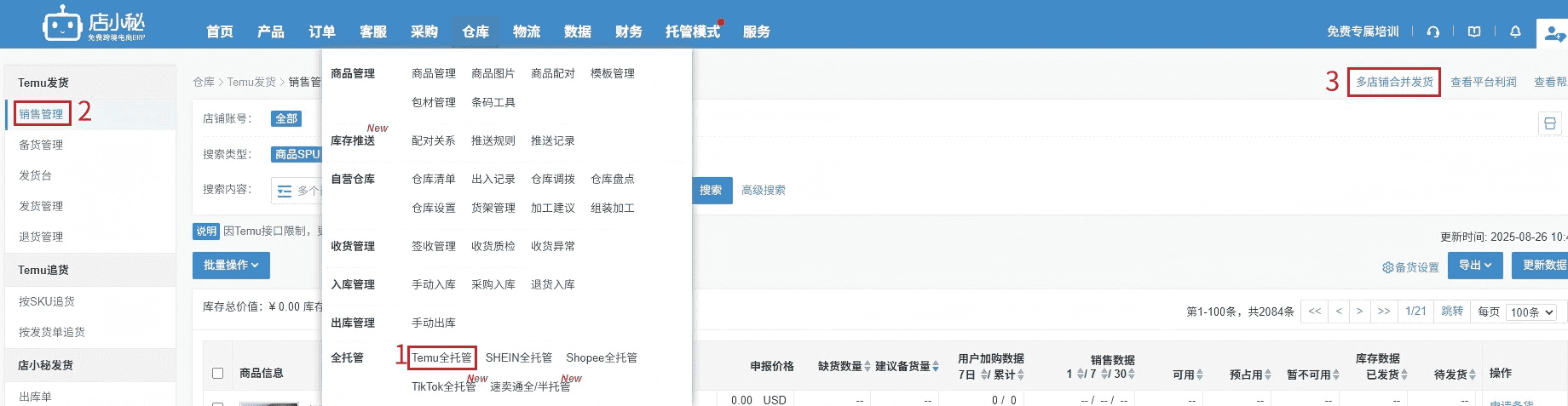This screenshot has width=1568, height=406.
Task: Open the 采购 top menu
Action: coord(424,31)
